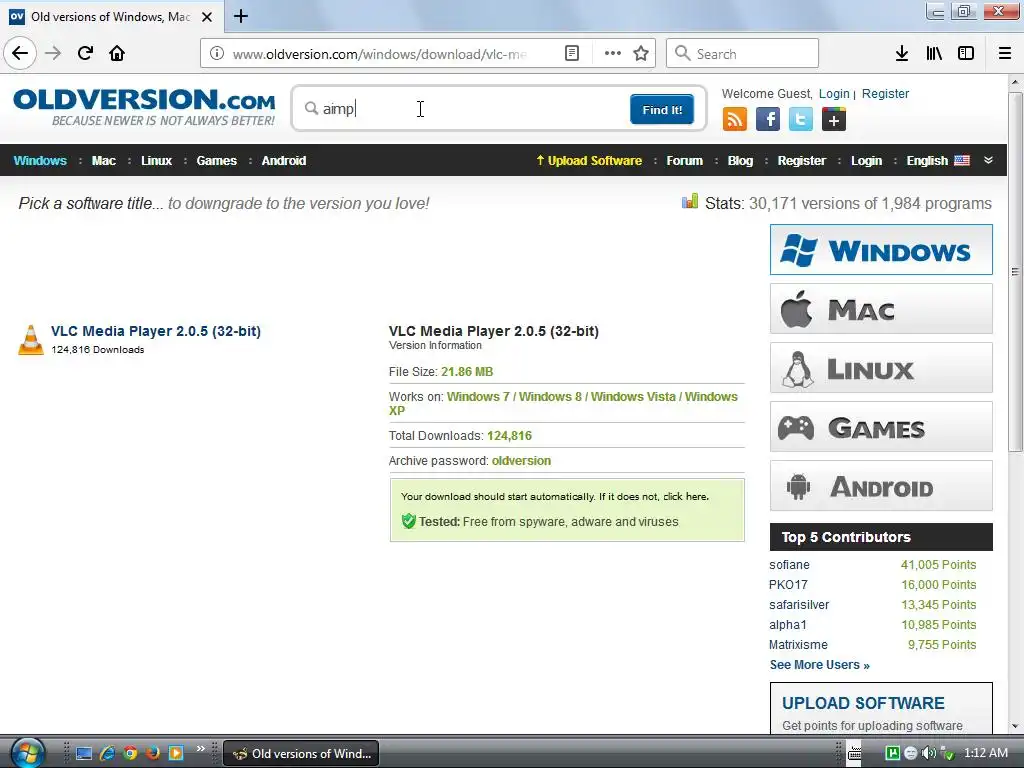Open the large MAC category button
The width and height of the screenshot is (1024, 768).
coord(881,308)
